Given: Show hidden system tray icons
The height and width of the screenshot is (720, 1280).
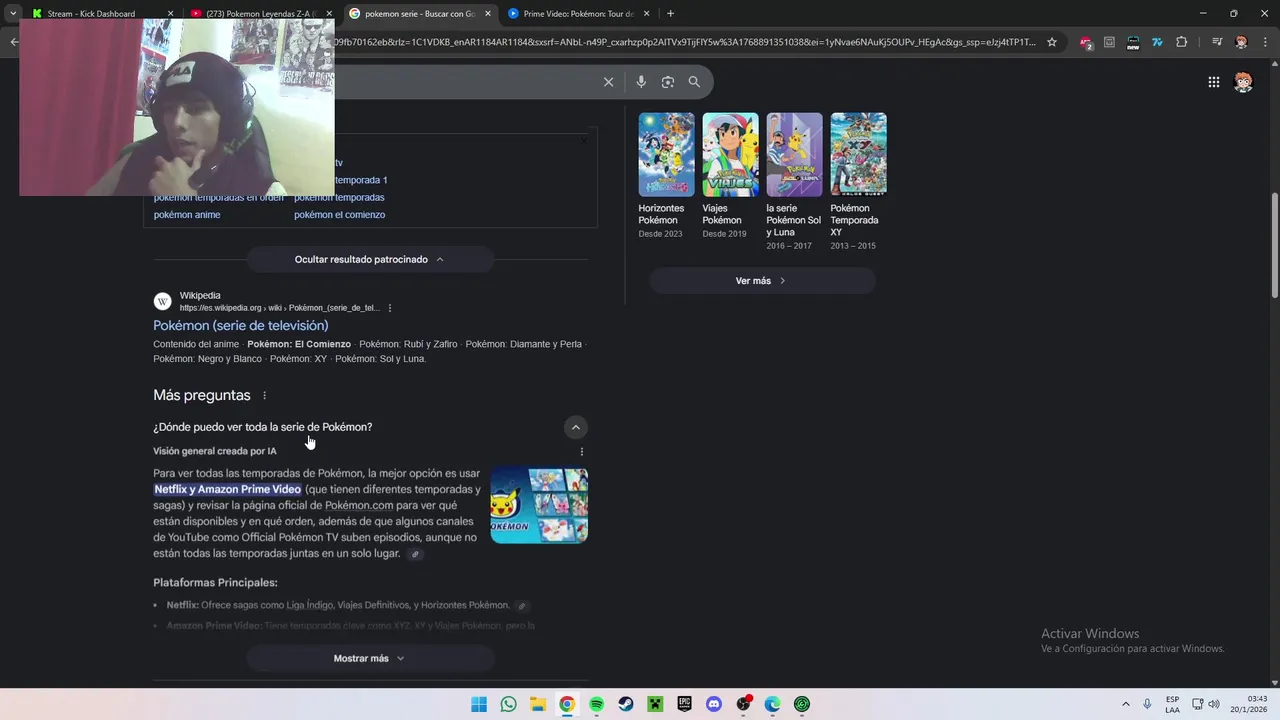Looking at the screenshot, I should click(x=1125, y=704).
